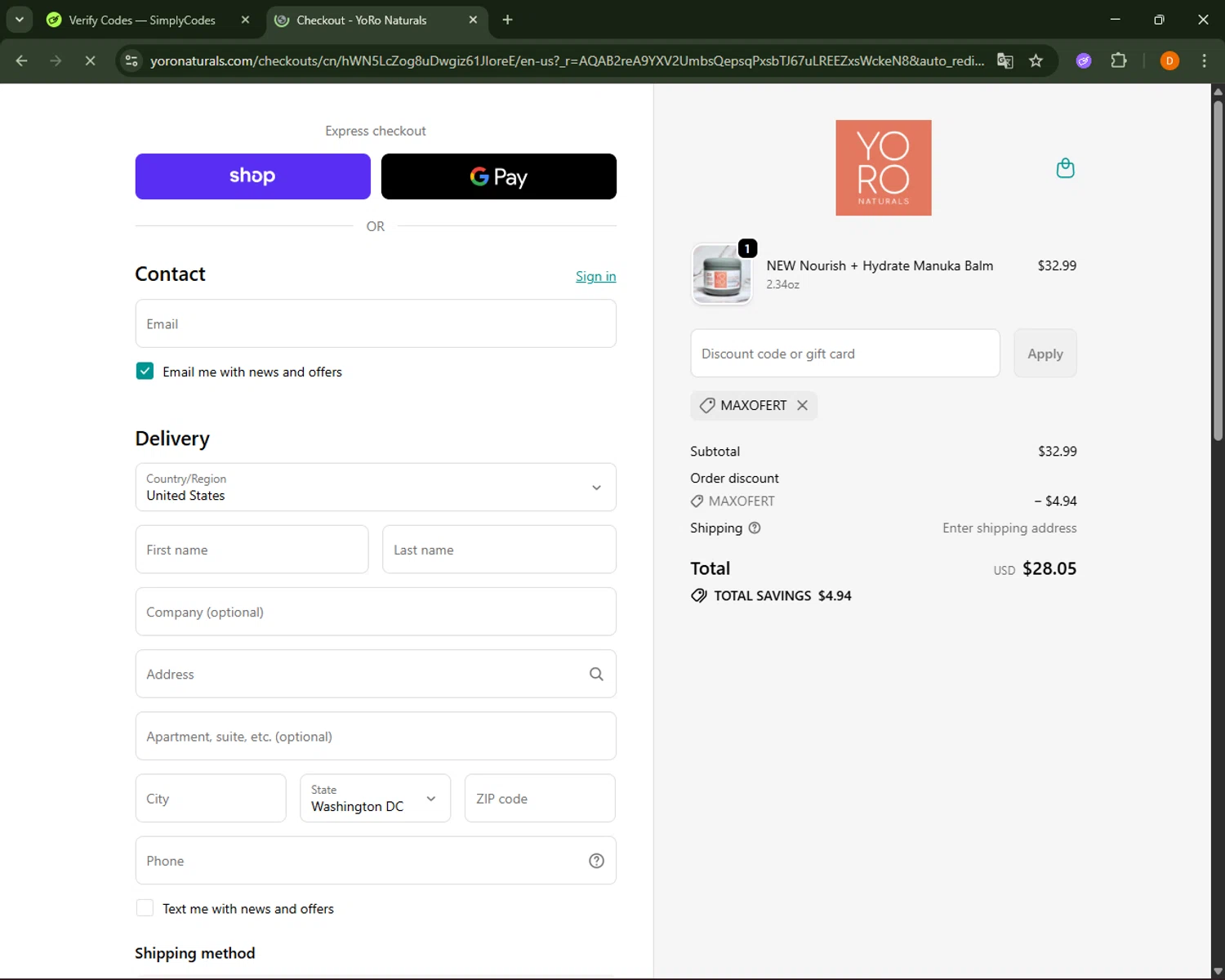Image resolution: width=1225 pixels, height=980 pixels.
Task: Click the order discount amount − $4.94
Action: tap(1055, 501)
